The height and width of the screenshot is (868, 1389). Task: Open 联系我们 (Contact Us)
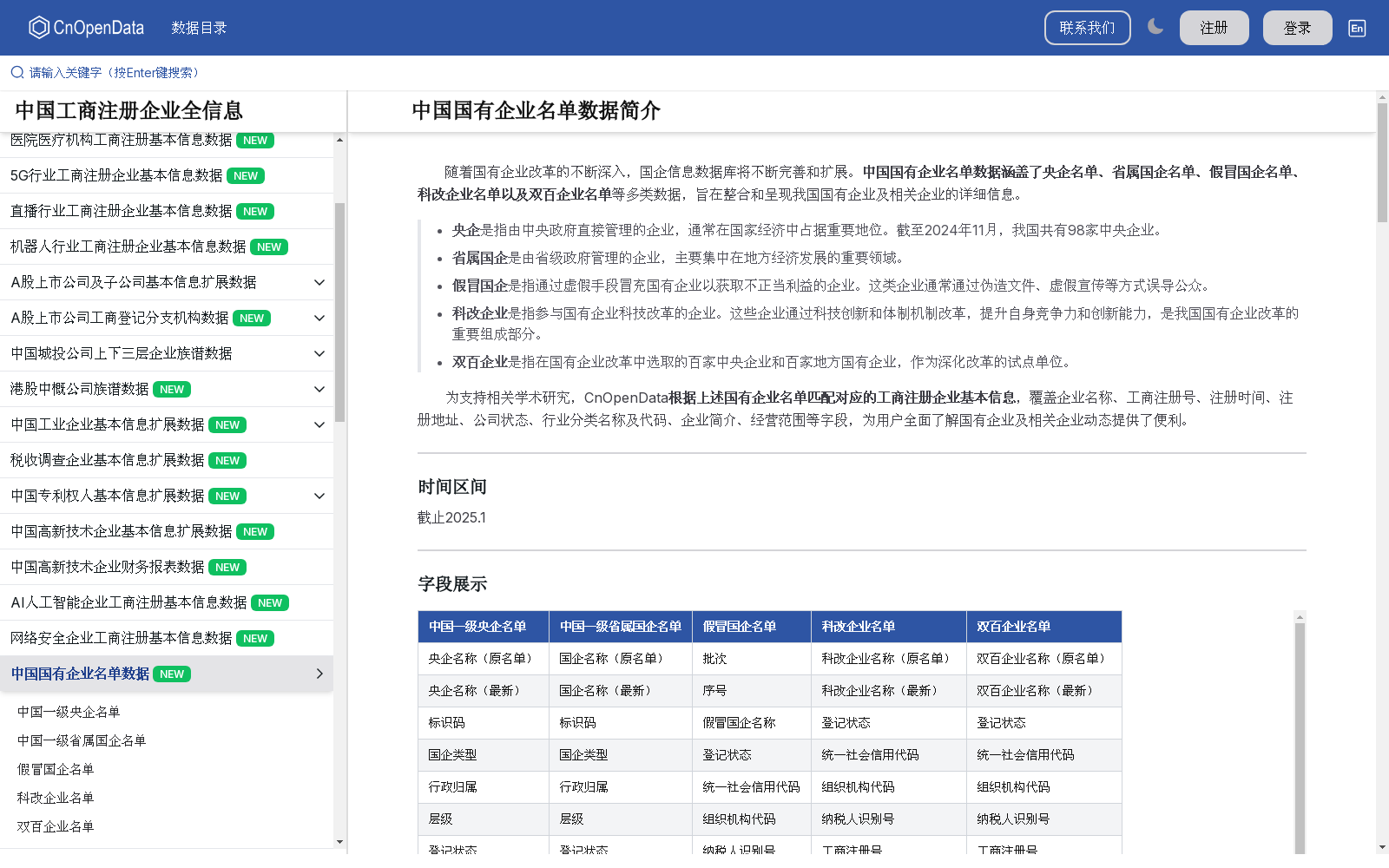pyautogui.click(x=1087, y=27)
